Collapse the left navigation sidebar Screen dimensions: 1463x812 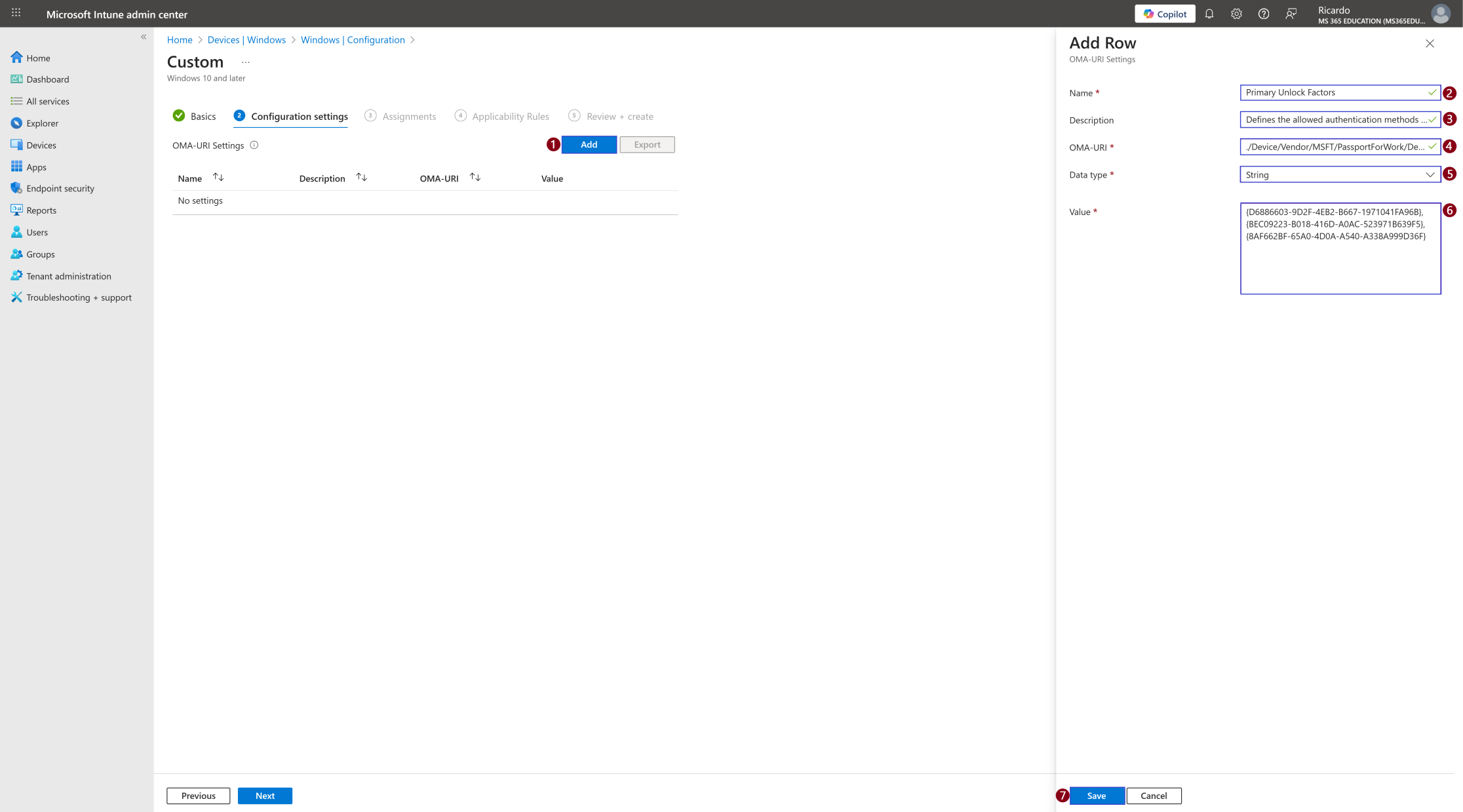(144, 37)
